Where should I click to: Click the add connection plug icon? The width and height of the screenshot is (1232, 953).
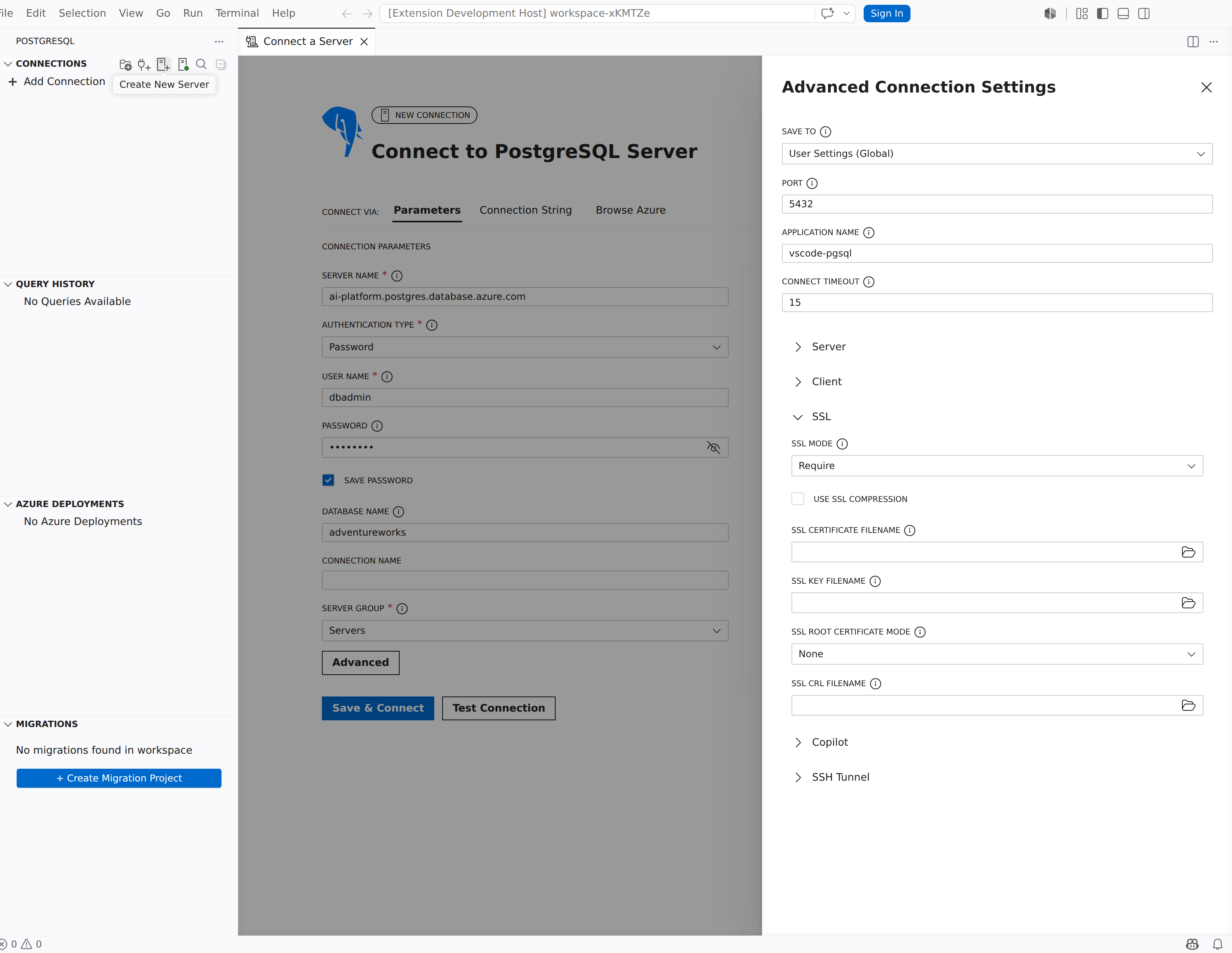pos(144,64)
